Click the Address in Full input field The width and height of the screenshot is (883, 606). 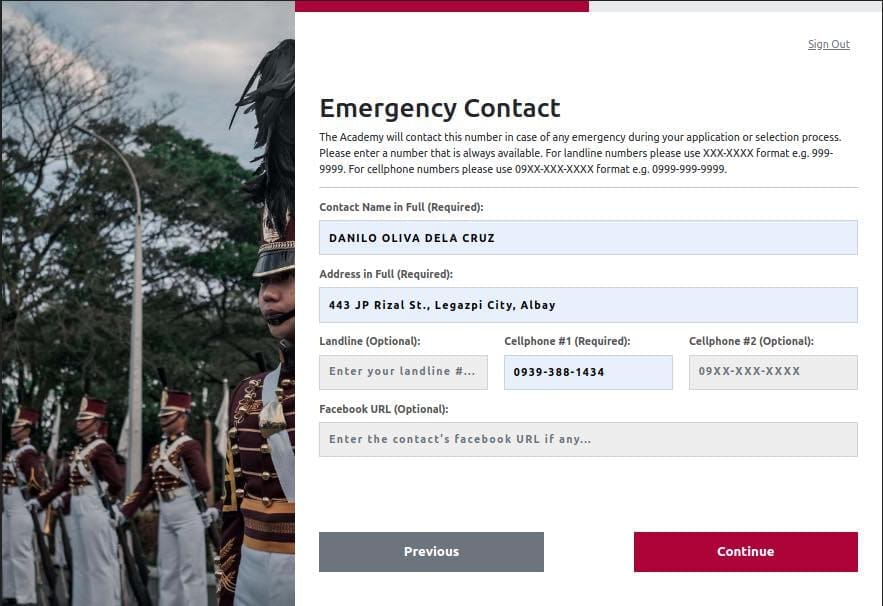pos(588,305)
